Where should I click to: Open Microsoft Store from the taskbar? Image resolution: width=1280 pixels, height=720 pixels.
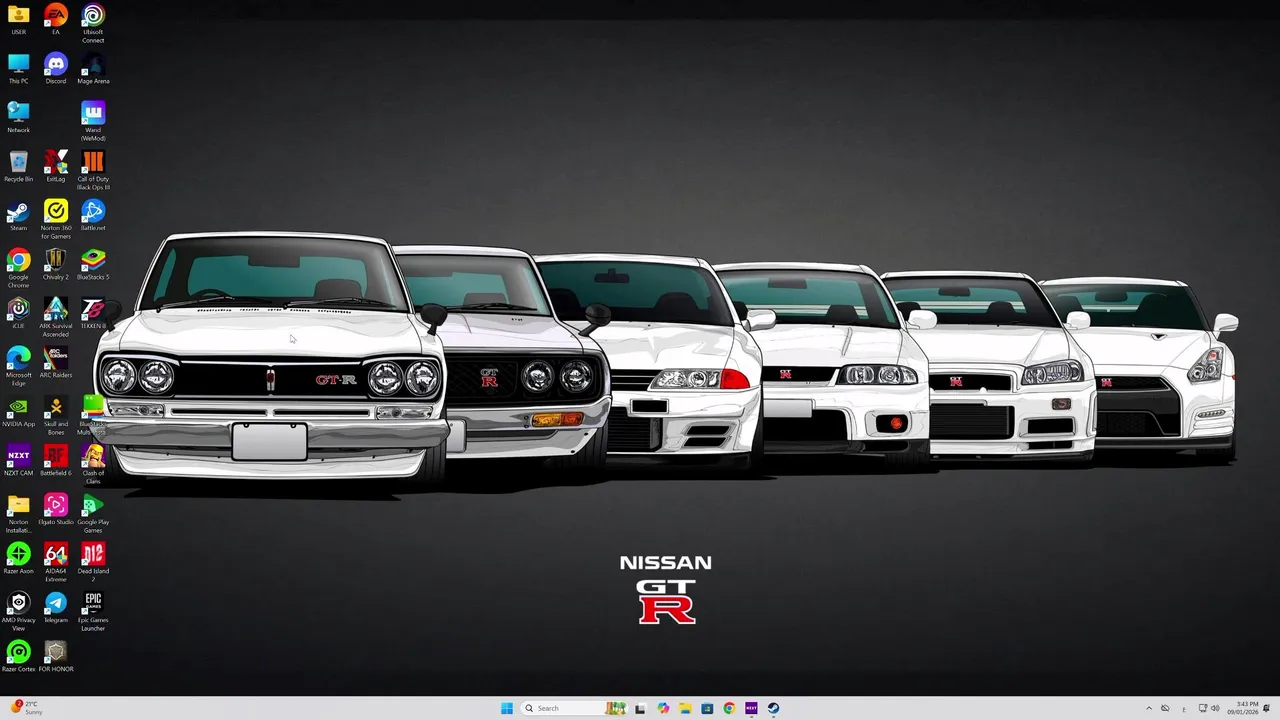[x=707, y=708]
